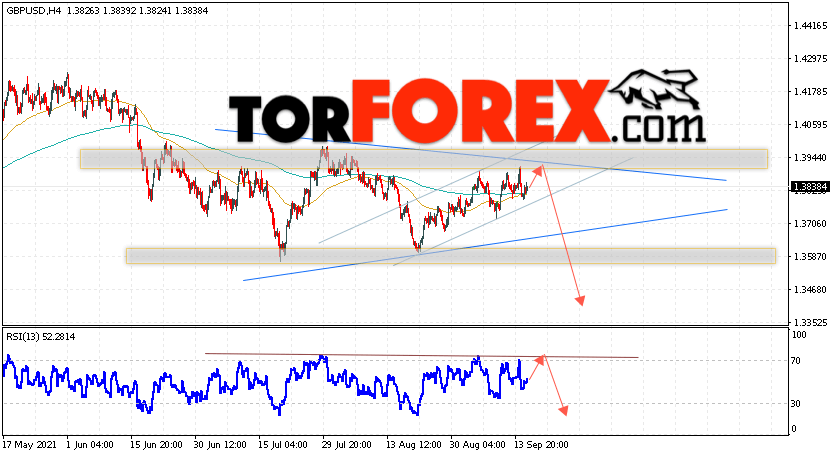Click the RSI scale value 30

pos(796,404)
